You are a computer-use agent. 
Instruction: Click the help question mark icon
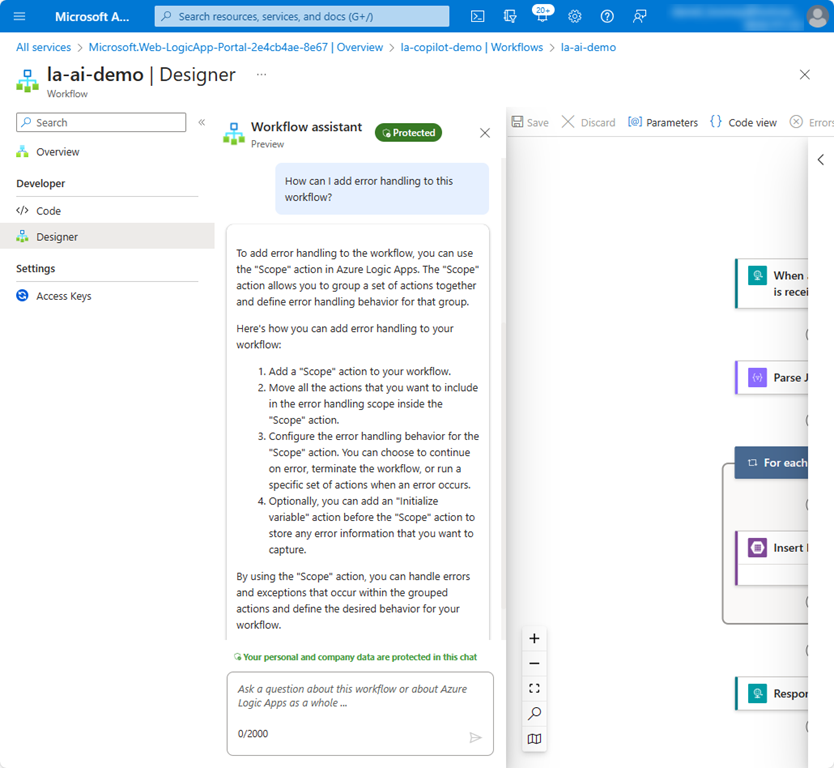coord(607,16)
